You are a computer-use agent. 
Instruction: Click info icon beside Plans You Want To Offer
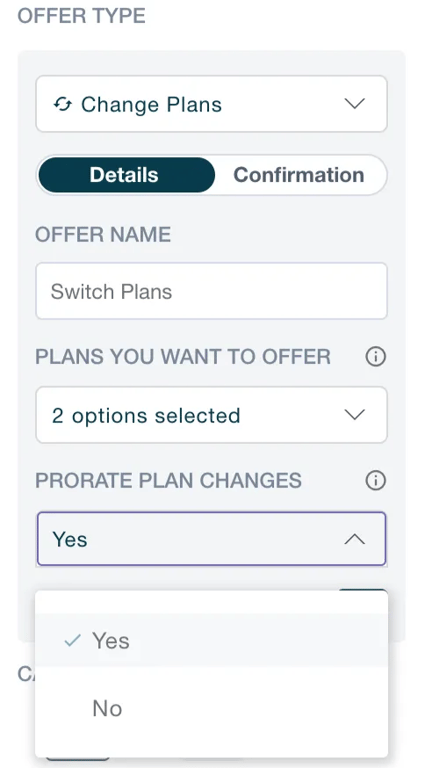[x=376, y=357]
